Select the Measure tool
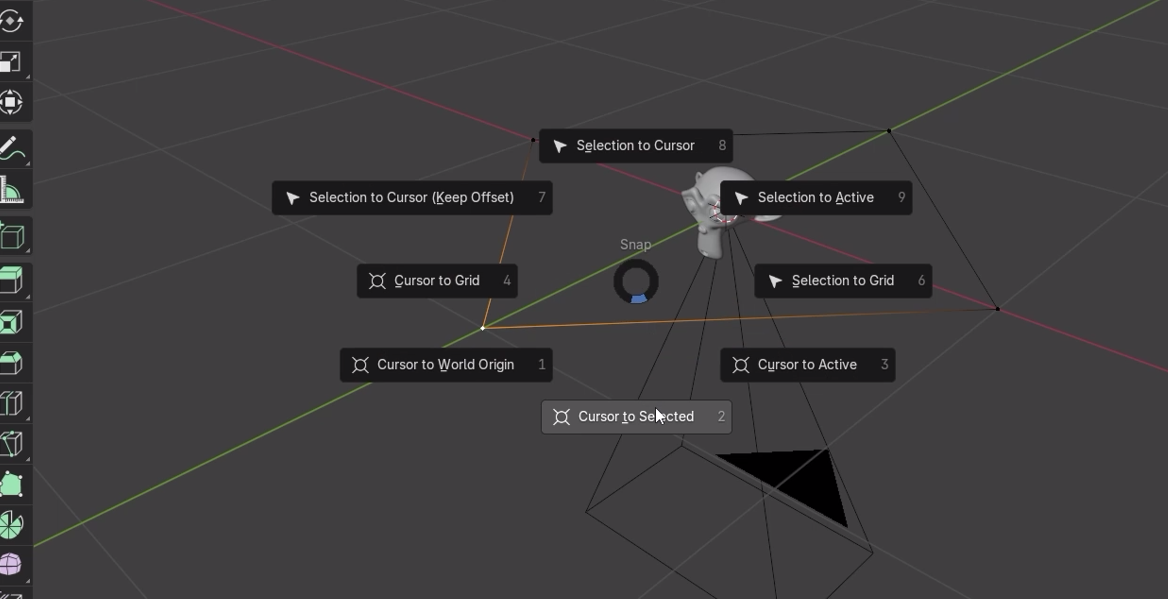The height and width of the screenshot is (599, 1168). 11,189
